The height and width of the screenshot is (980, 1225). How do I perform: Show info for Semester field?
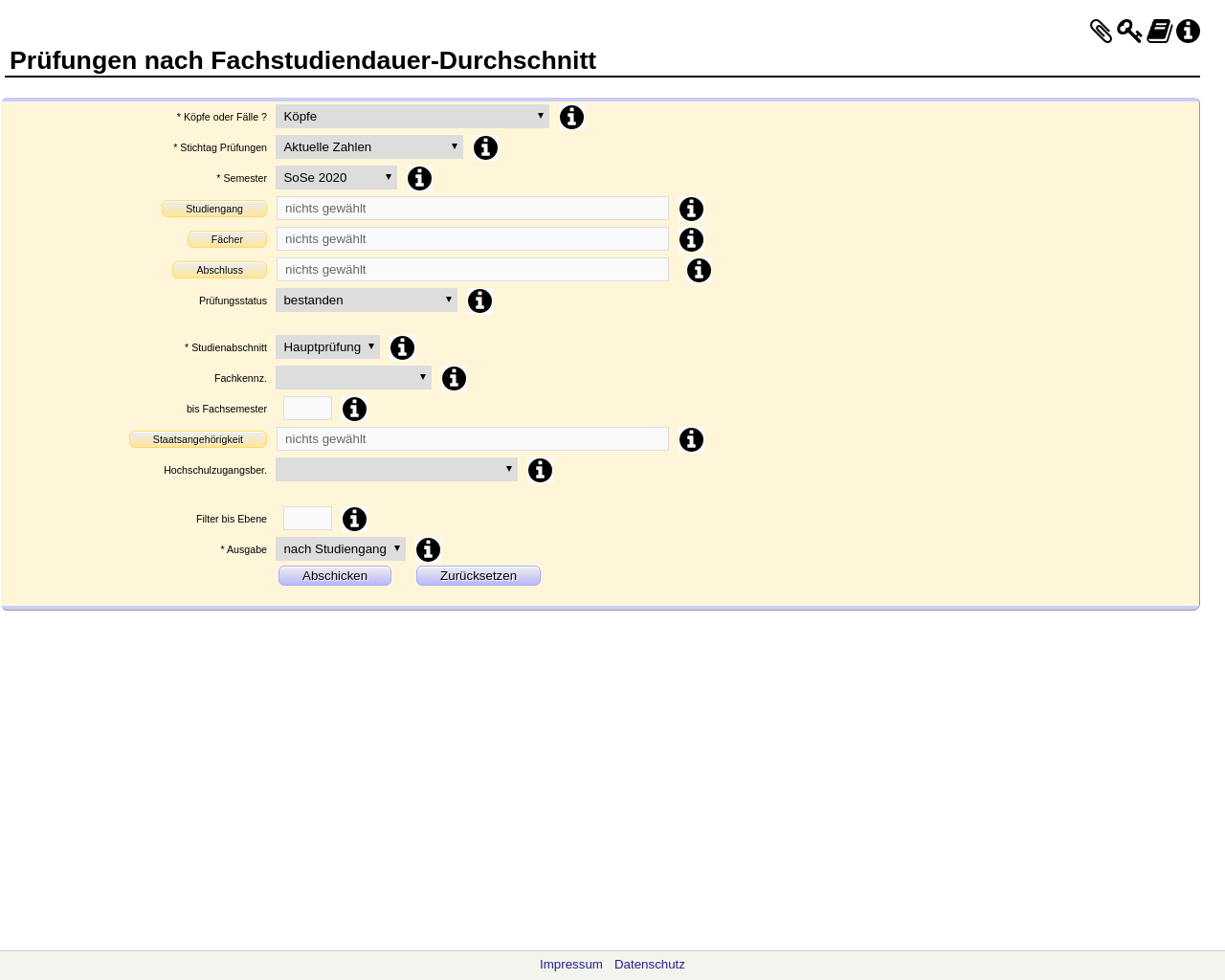tap(419, 178)
